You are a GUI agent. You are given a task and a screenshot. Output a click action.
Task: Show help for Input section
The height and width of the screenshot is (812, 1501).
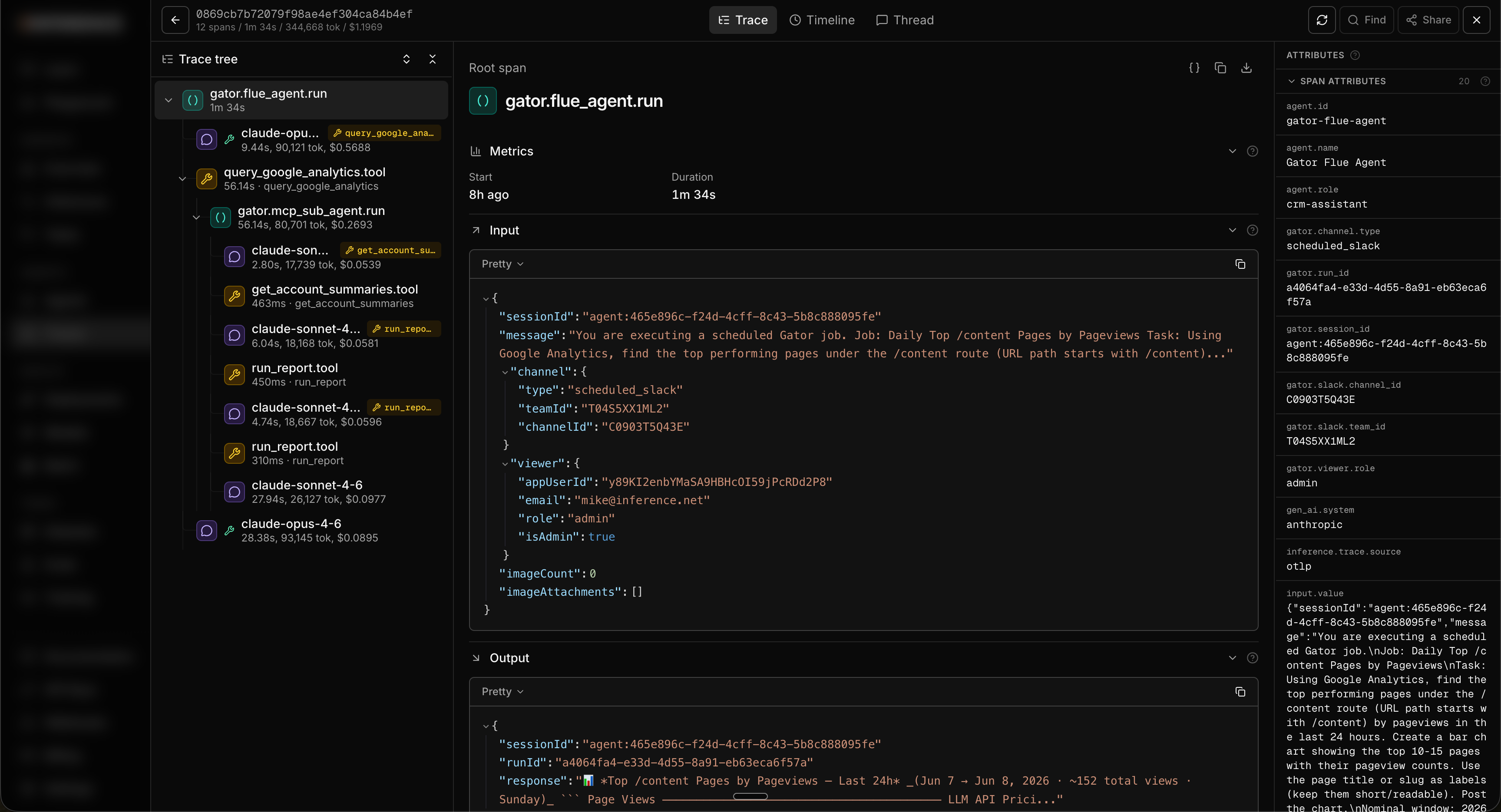pos(1252,230)
